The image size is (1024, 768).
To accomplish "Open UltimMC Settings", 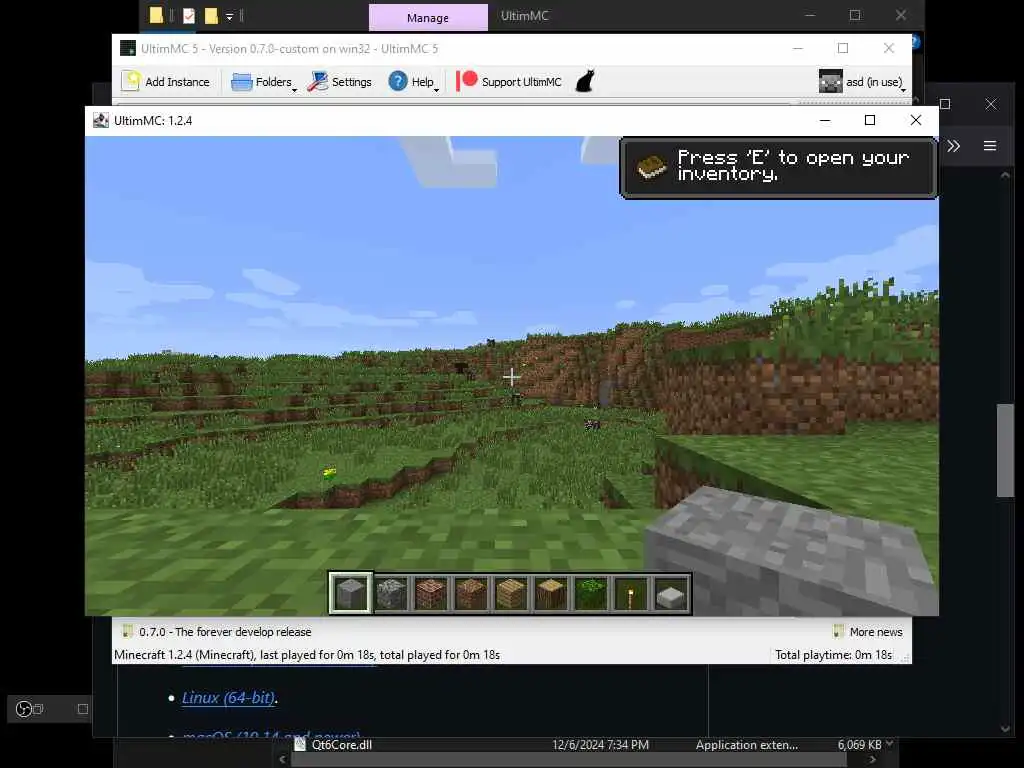I will pyautogui.click(x=340, y=82).
